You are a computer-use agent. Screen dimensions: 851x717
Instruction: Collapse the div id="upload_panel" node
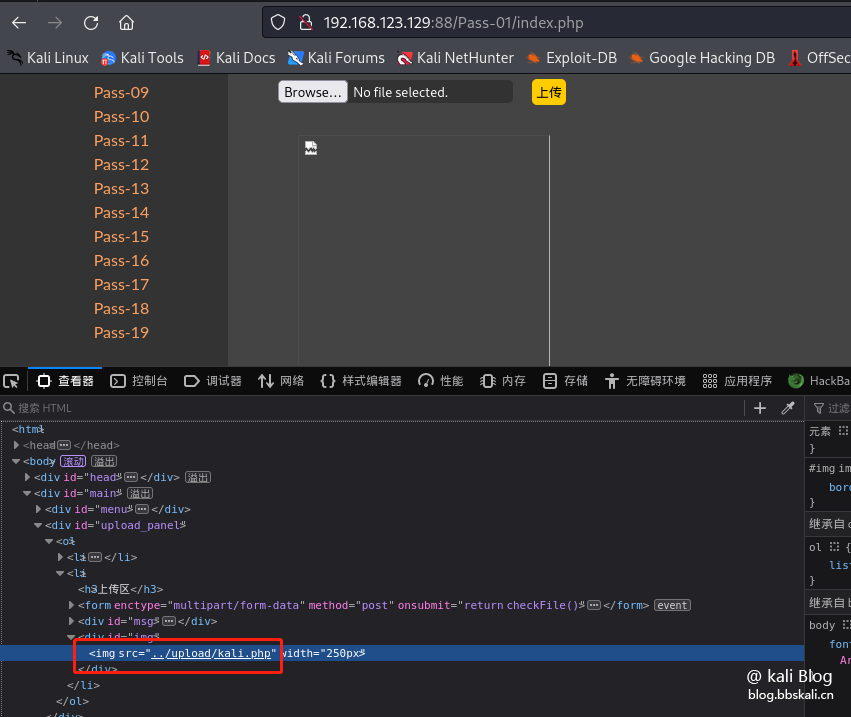[x=39, y=525]
